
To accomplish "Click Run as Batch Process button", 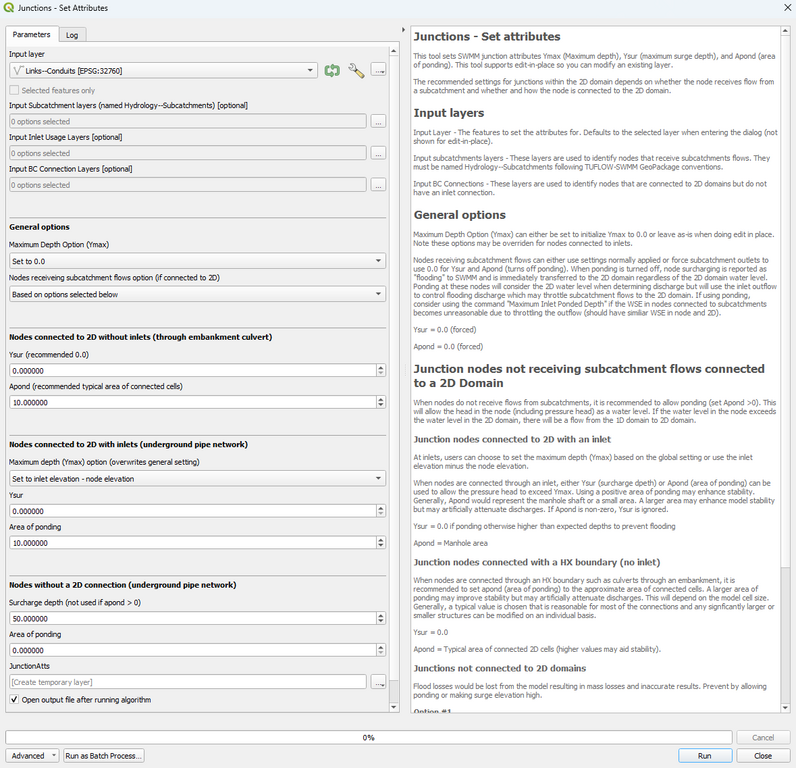I will [104, 756].
